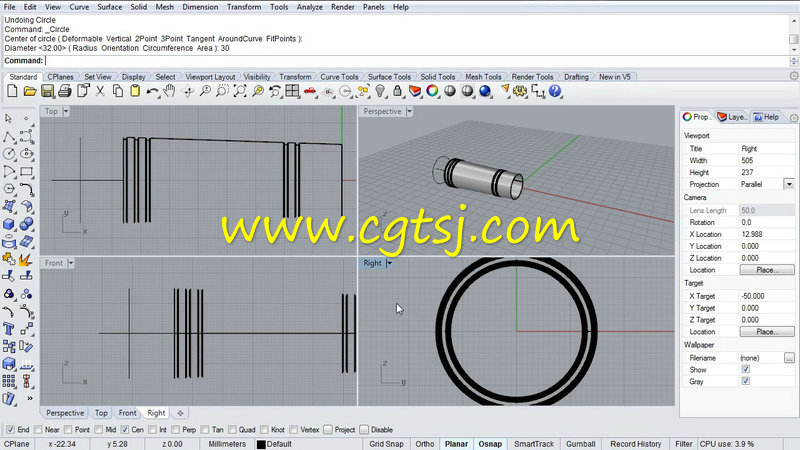Screen dimensions: 800x450
Task: Open the Surface menu
Action: pos(110,7)
